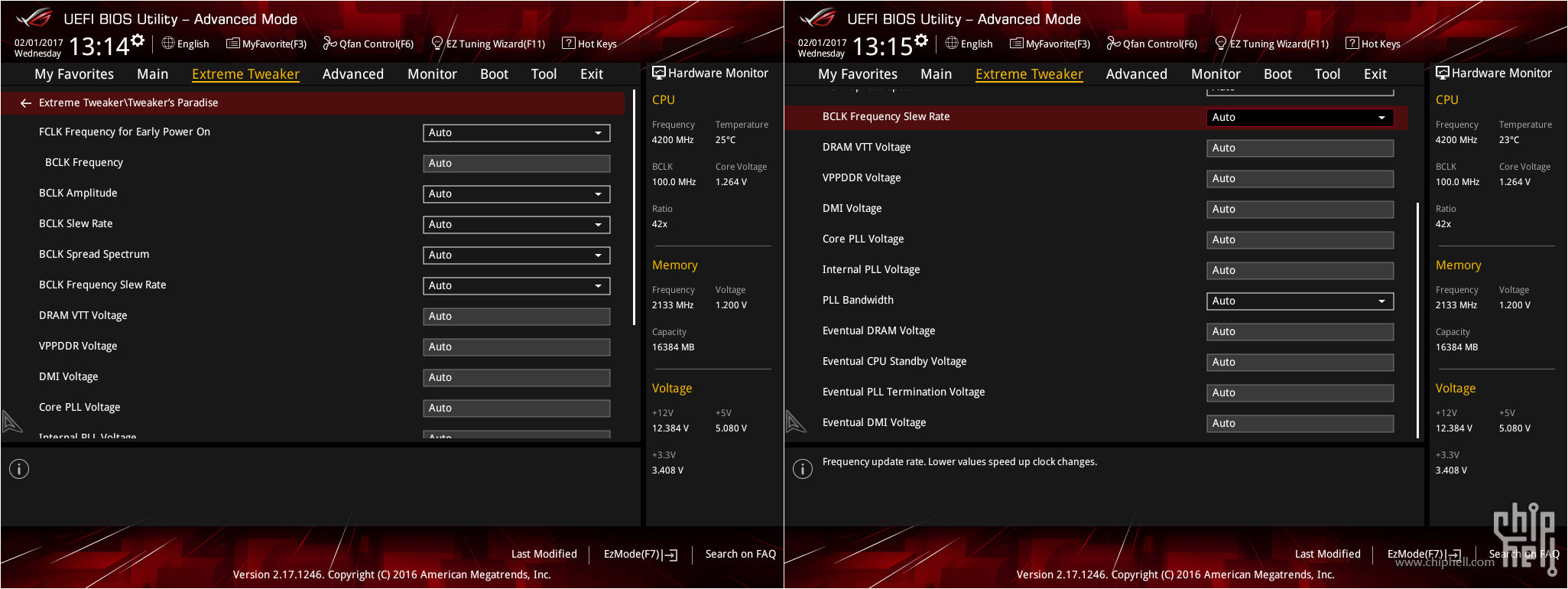Viewport: 1568px width, 589px height.
Task: Click the Hardware Monitor screen icon in left window
Action: pyautogui.click(x=659, y=73)
